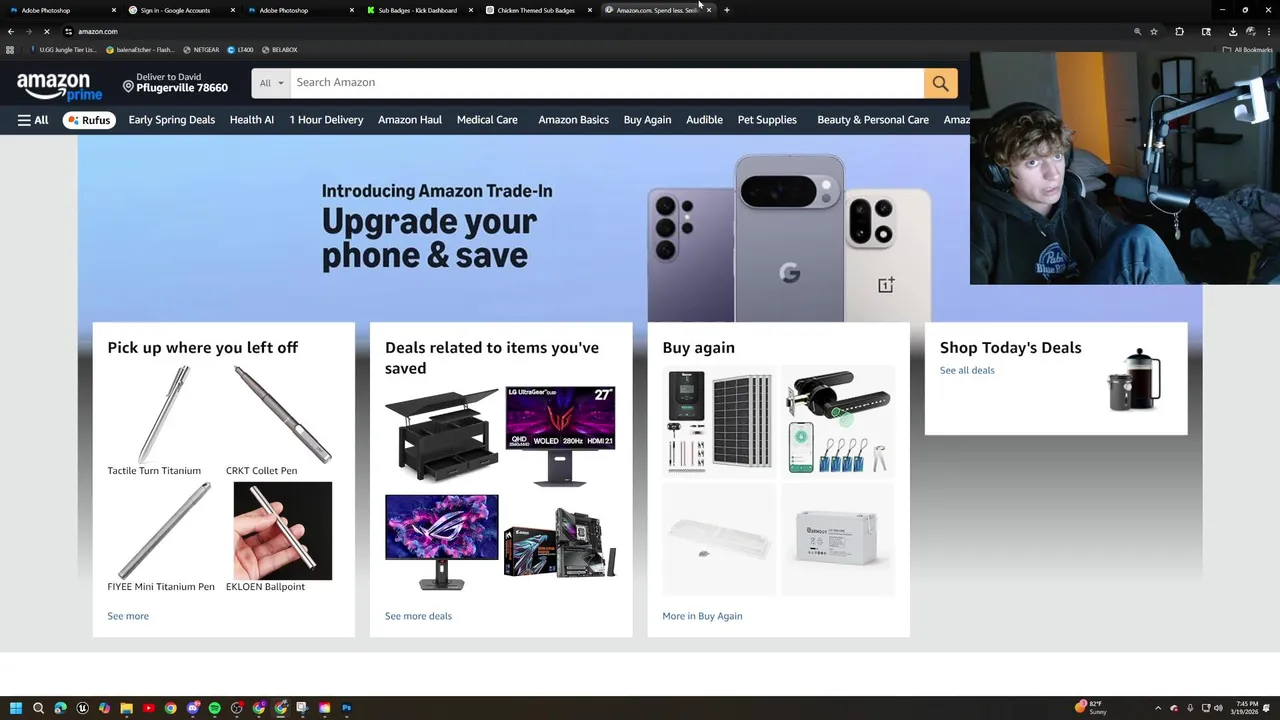The image size is (1280, 720).
Task: Open Amazon Basics nav item
Action: (x=573, y=120)
